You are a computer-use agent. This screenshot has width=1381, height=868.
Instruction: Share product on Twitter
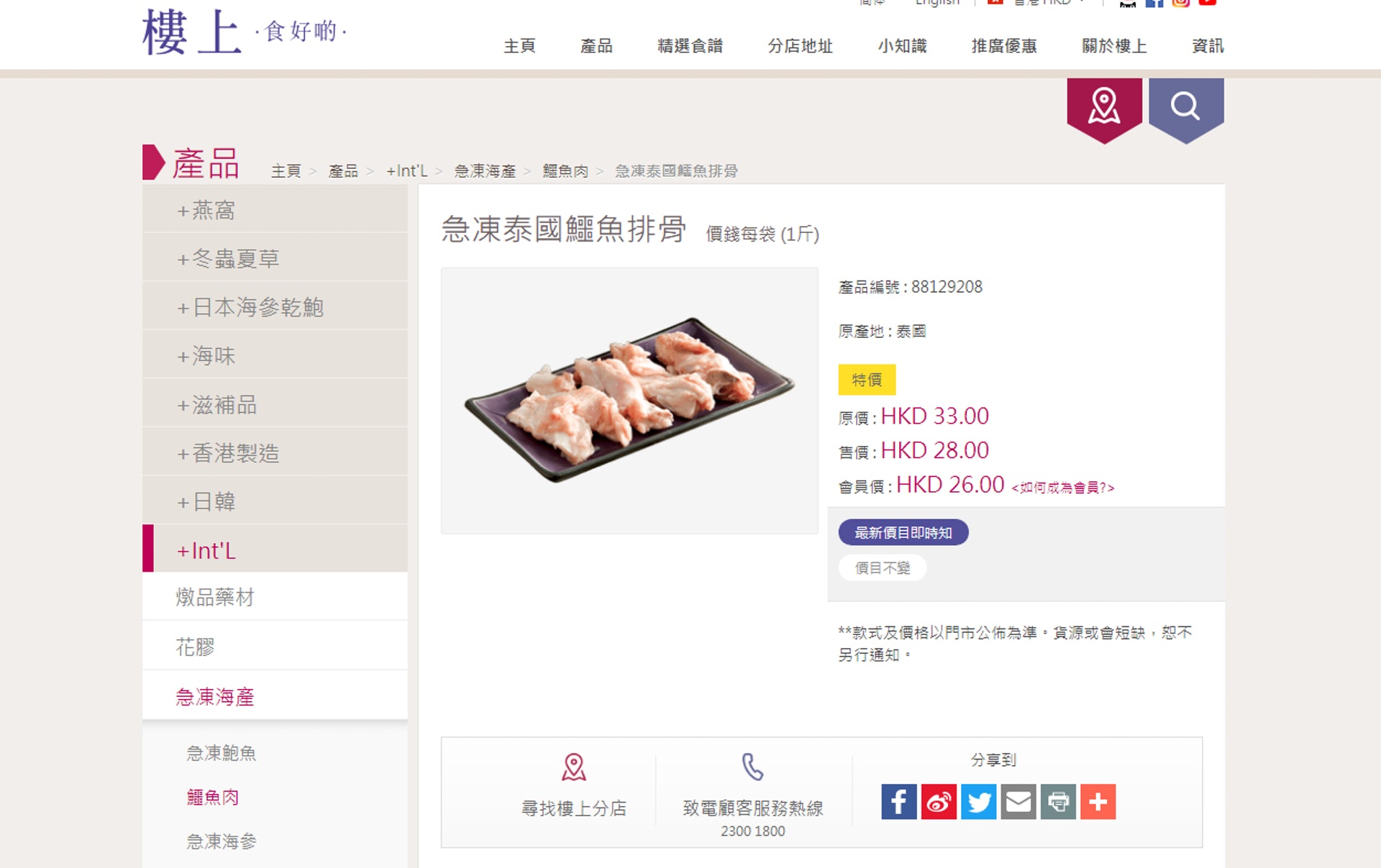[x=979, y=801]
